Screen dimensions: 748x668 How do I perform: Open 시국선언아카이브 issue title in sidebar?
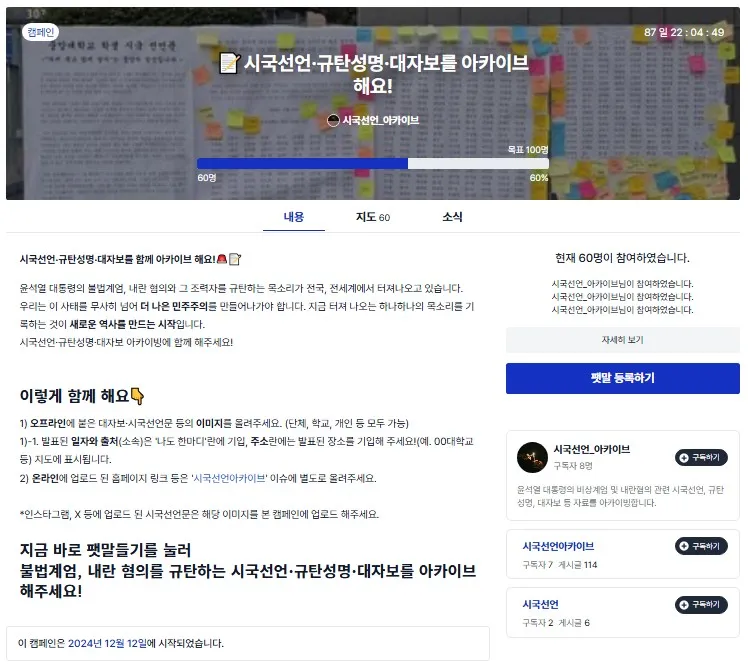click(x=558, y=547)
